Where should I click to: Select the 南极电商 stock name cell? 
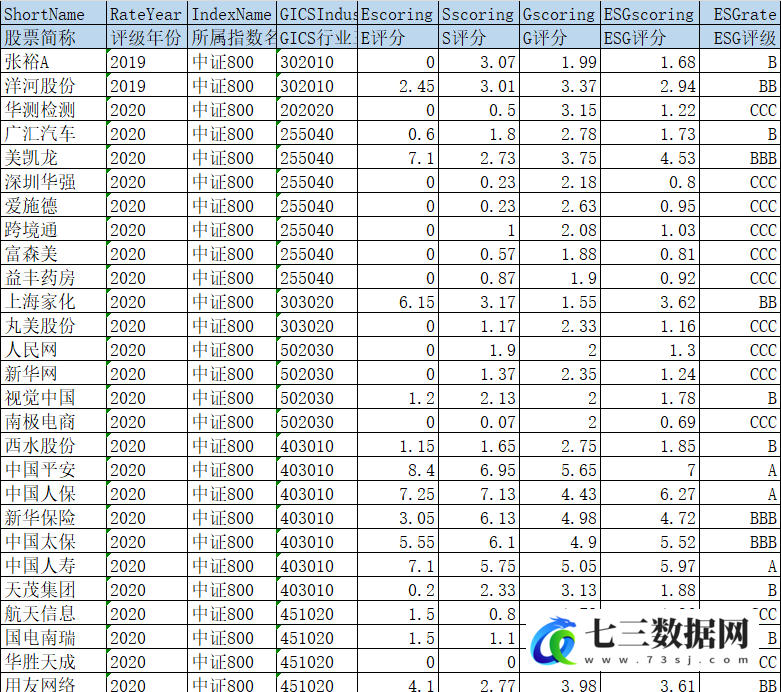coord(53,421)
